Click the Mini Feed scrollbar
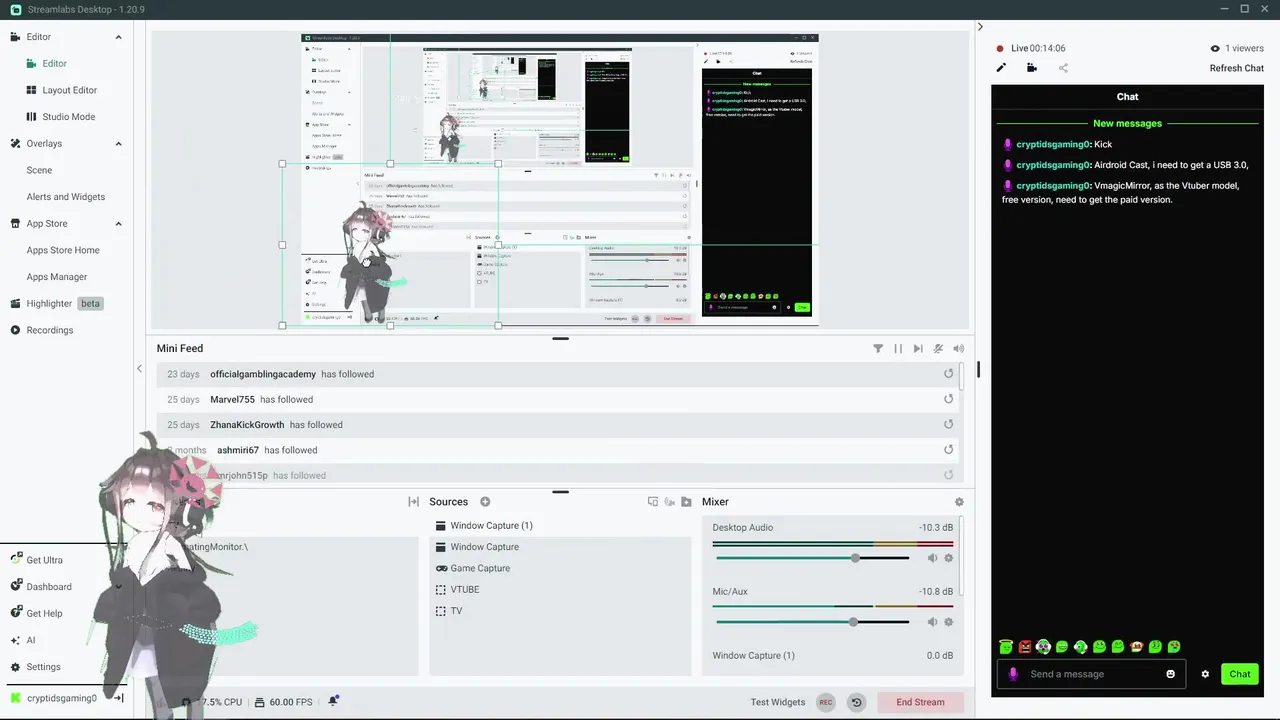Image resolution: width=1280 pixels, height=720 pixels. click(x=961, y=378)
